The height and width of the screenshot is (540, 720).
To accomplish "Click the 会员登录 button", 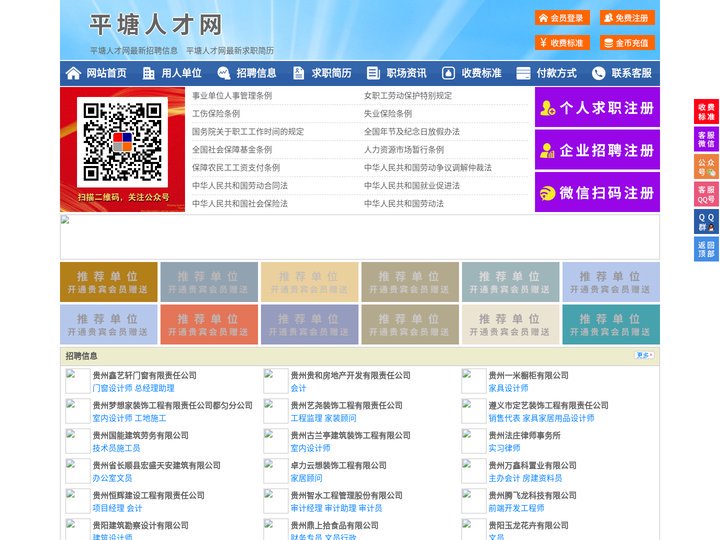I will coord(562,18).
